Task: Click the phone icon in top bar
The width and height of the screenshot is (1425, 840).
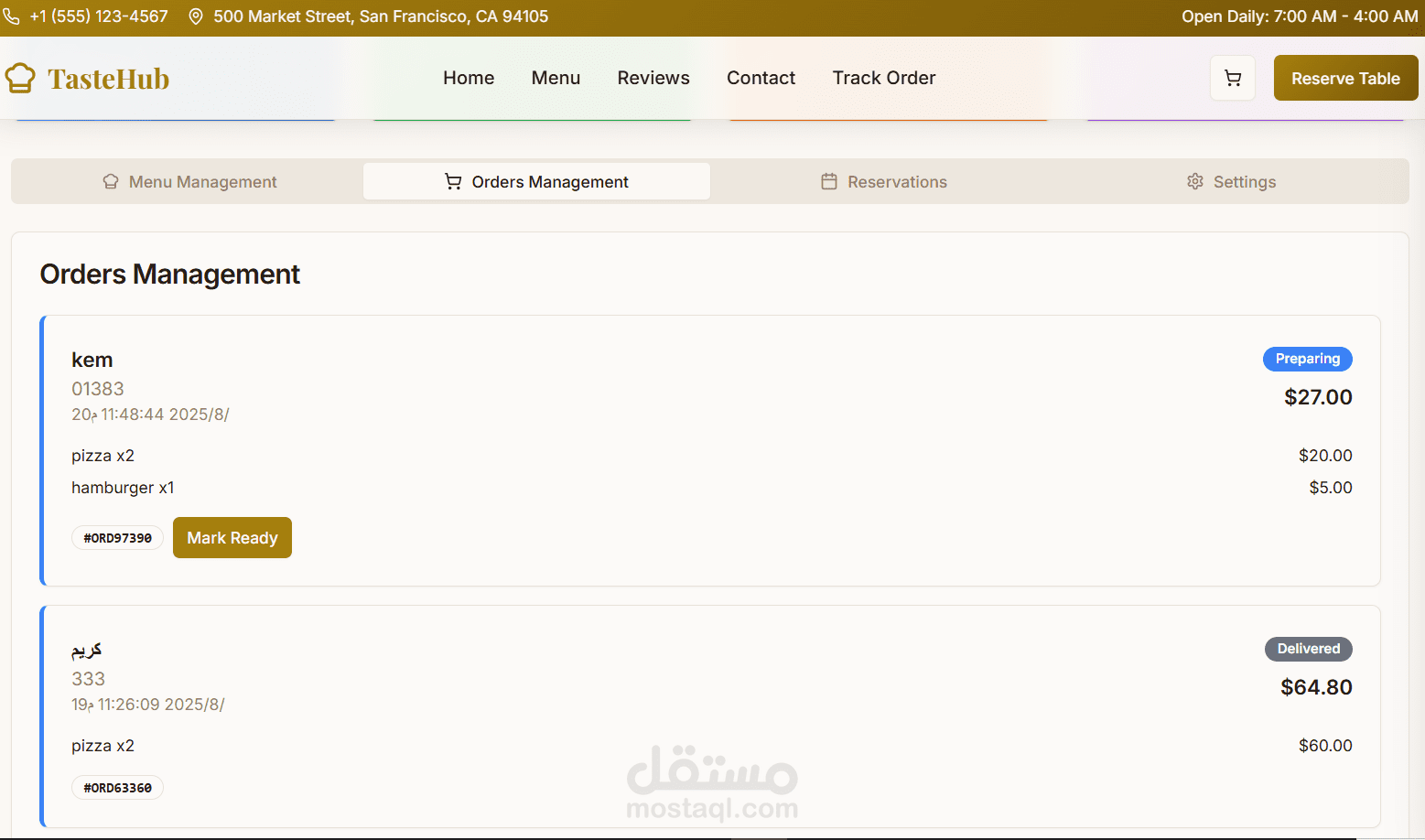Action: tap(11, 16)
